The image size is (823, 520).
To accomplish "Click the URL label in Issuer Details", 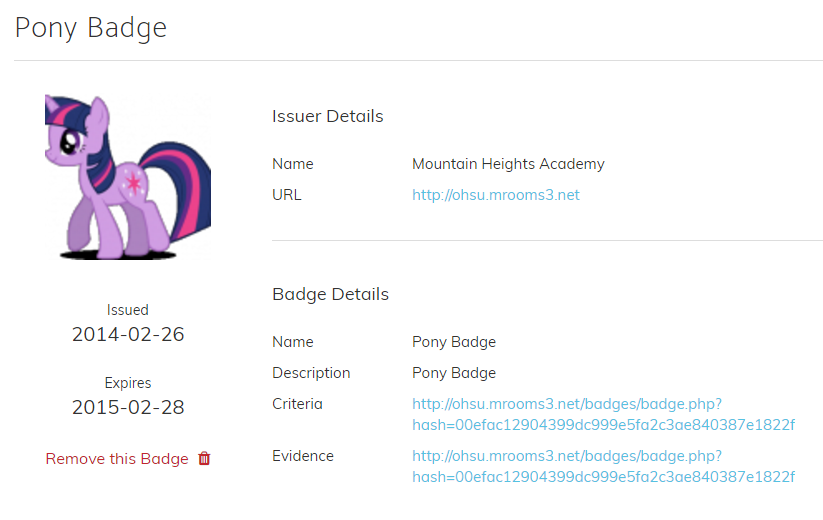I will pos(287,195).
